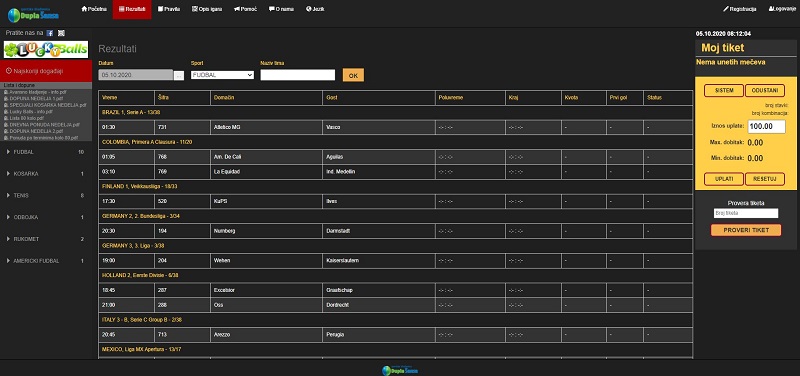Click the Registracija link
800x376 pixels.
(740, 9)
